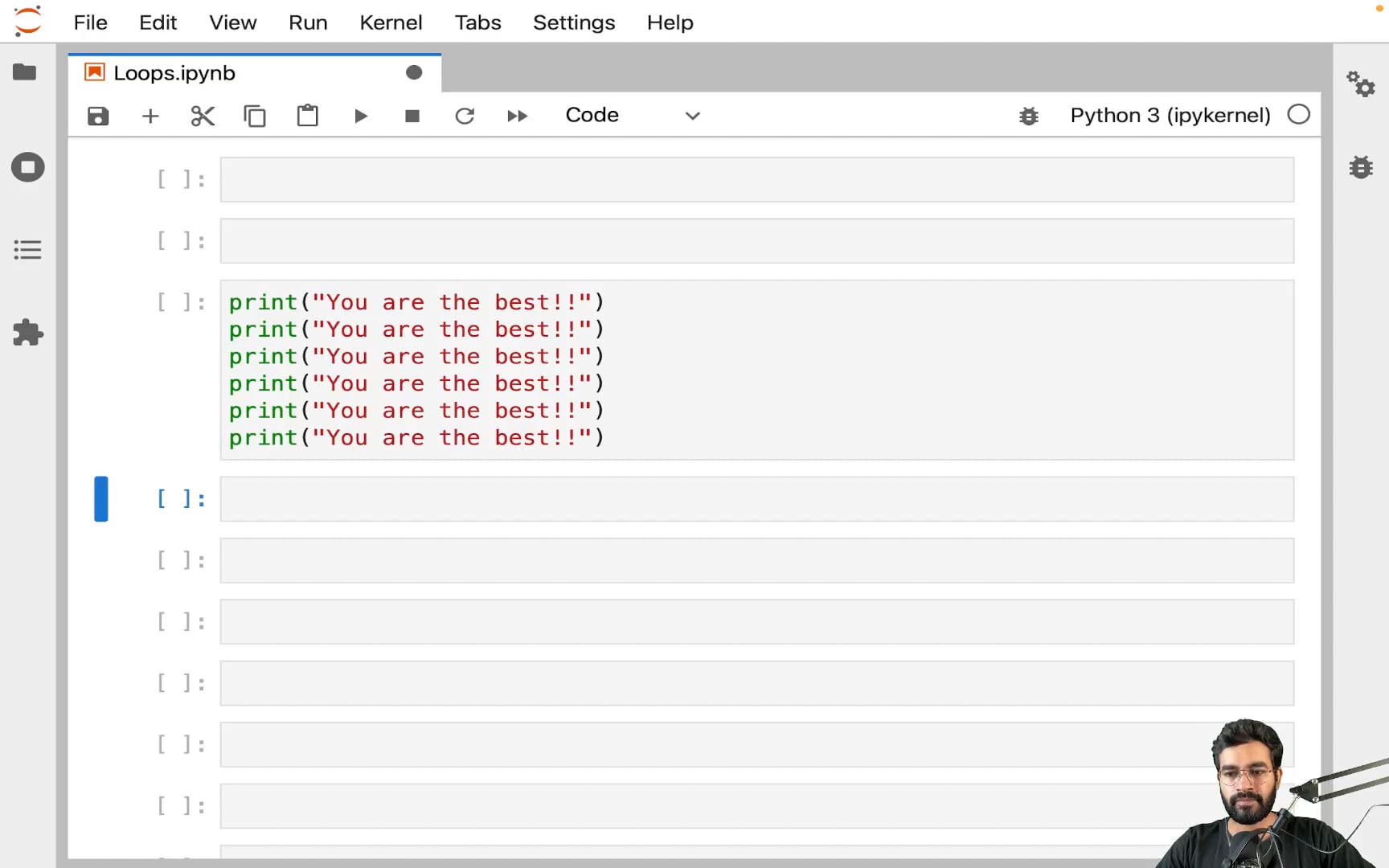Open the File Browser sidebar folder icon
The height and width of the screenshot is (868, 1389).
point(25,72)
